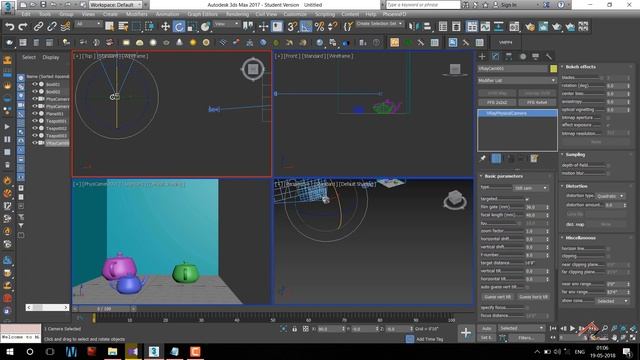Toggle the depth-of-field checkbox
The image size is (640, 360).
click(x=608, y=165)
